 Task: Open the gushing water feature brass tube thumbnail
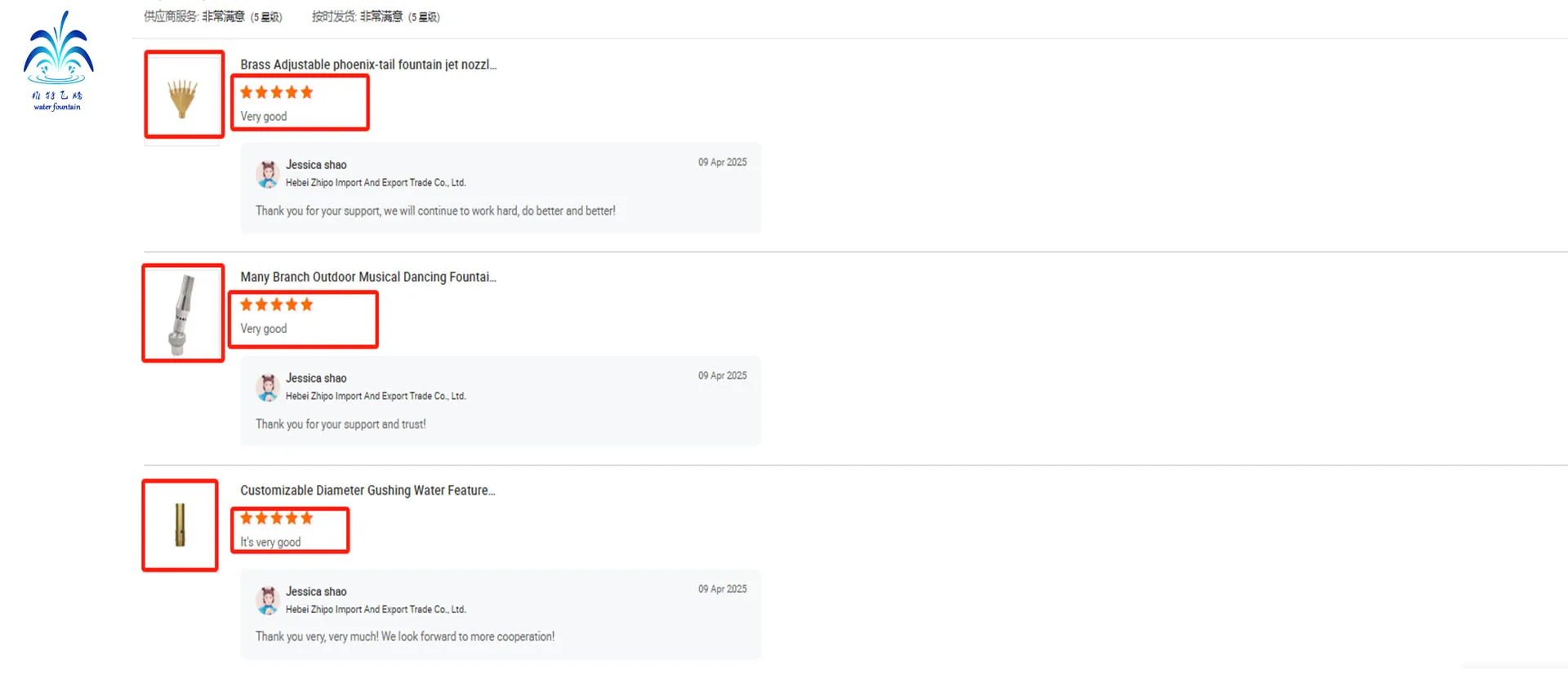click(x=180, y=525)
